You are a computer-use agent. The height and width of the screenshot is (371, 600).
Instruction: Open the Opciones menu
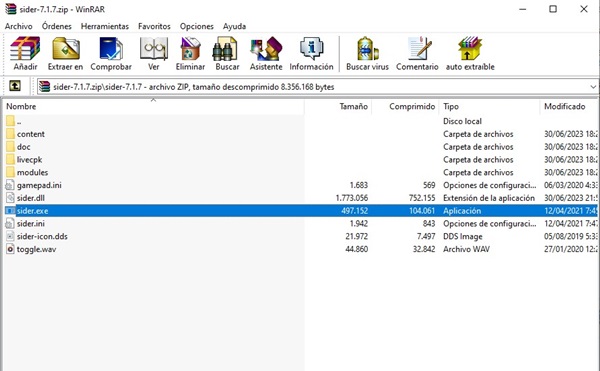(197, 26)
